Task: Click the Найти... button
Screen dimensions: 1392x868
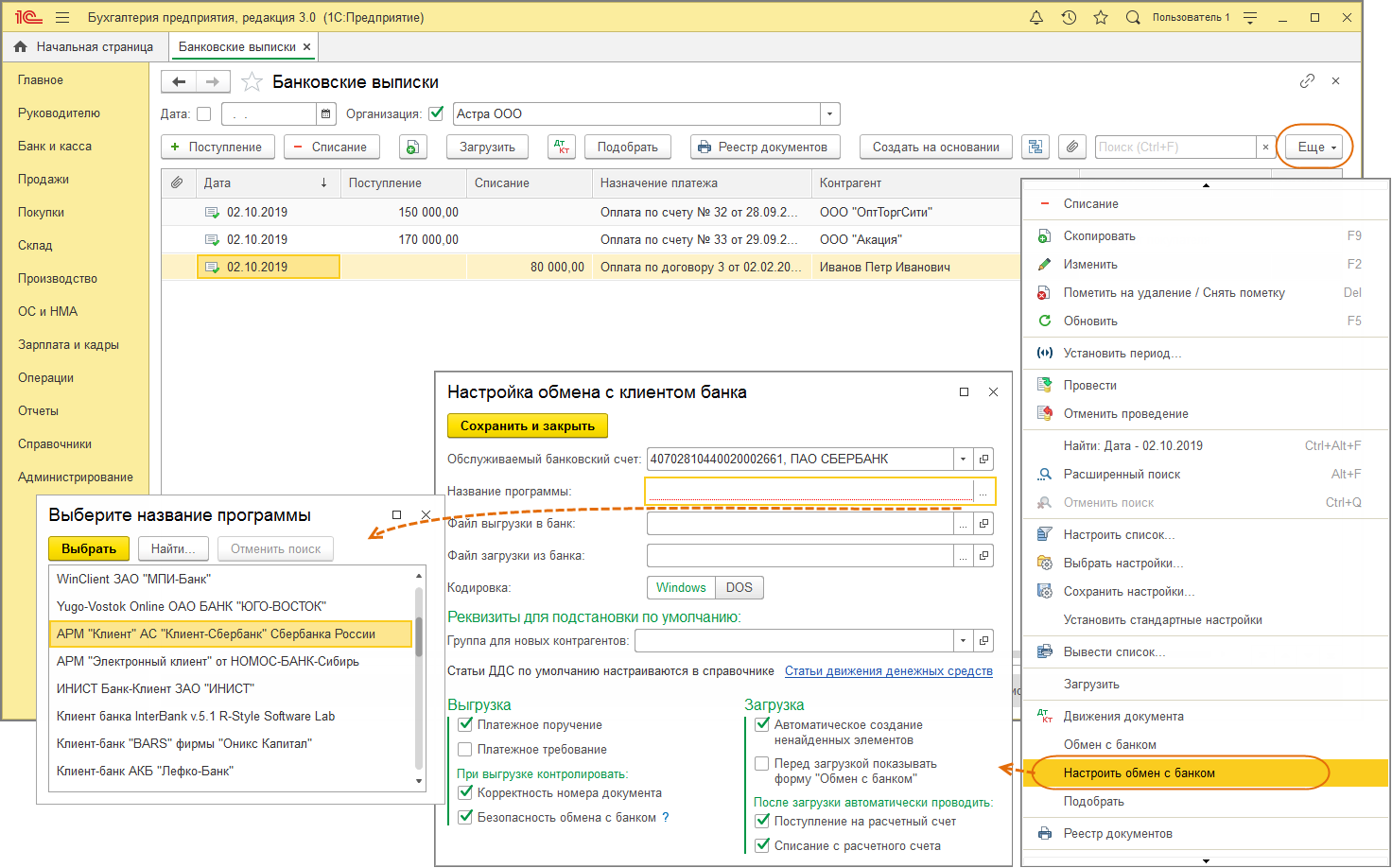Action: [173, 548]
